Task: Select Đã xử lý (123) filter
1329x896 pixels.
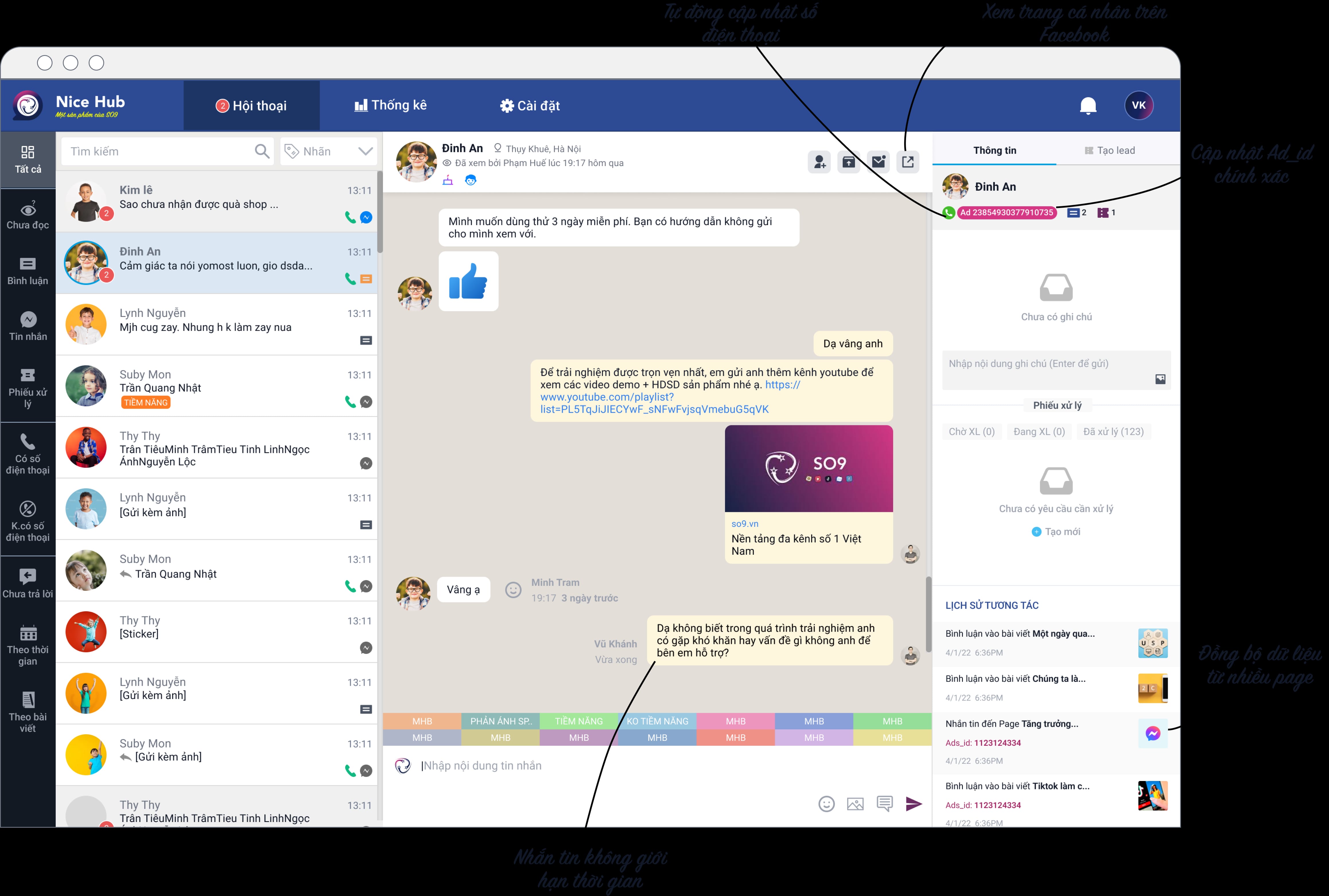Action: (x=1114, y=432)
